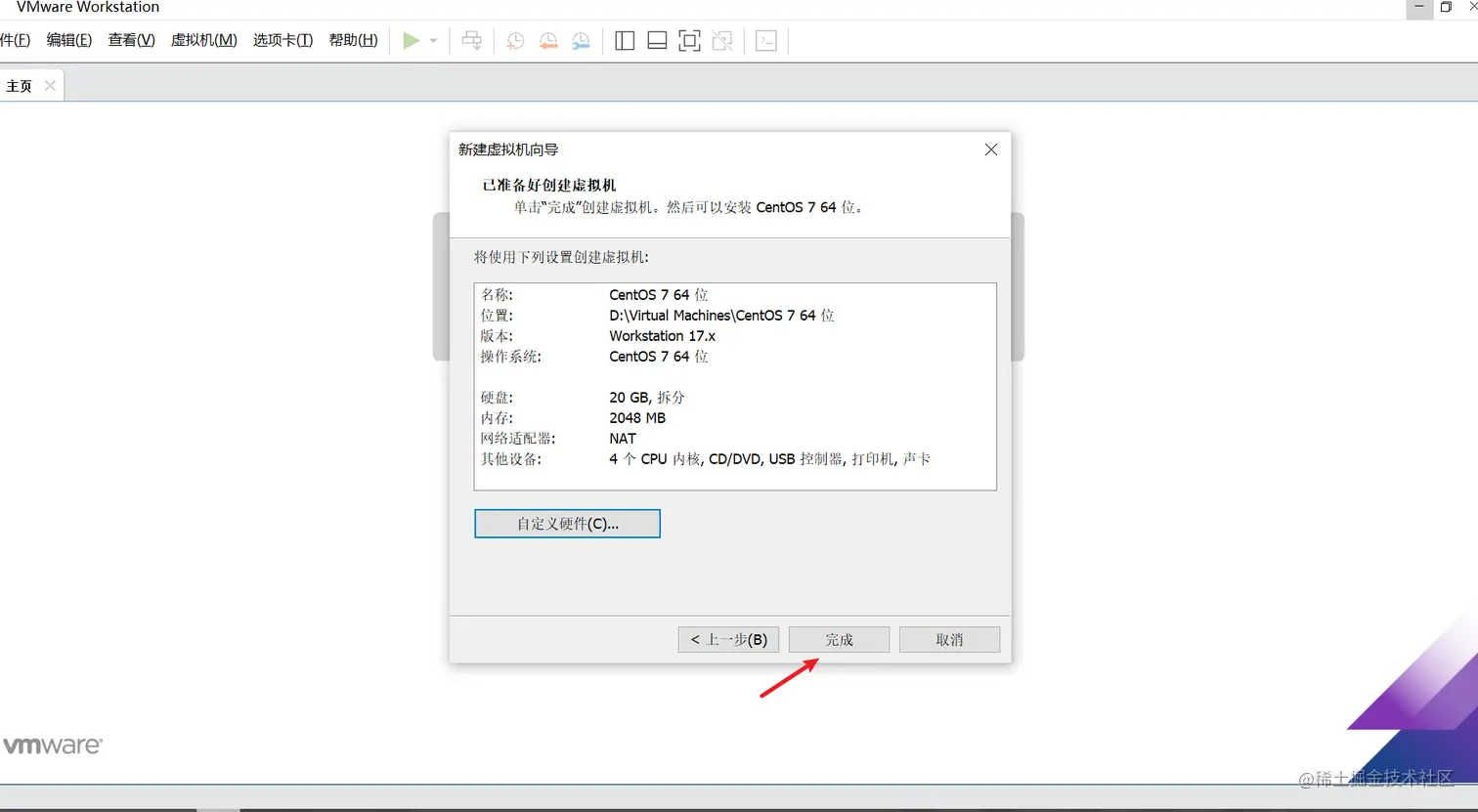Click 完成 to create the virtual machine
Image resolution: width=1478 pixels, height=812 pixels.
click(x=839, y=640)
